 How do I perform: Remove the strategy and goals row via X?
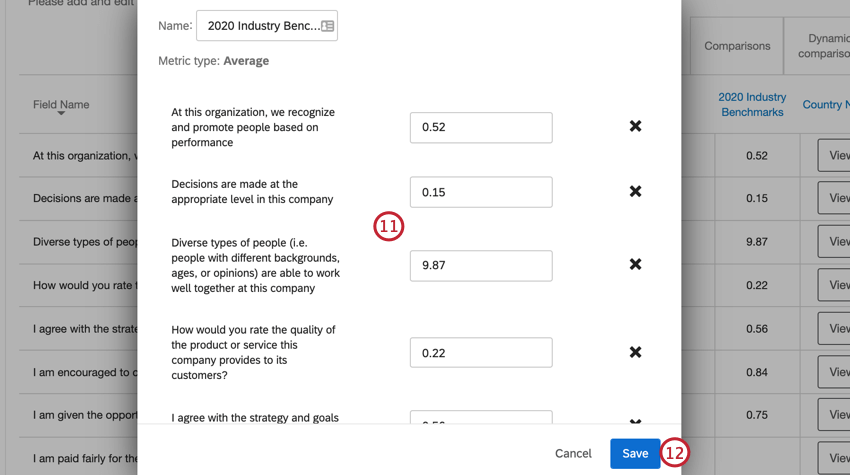[x=635, y=421]
